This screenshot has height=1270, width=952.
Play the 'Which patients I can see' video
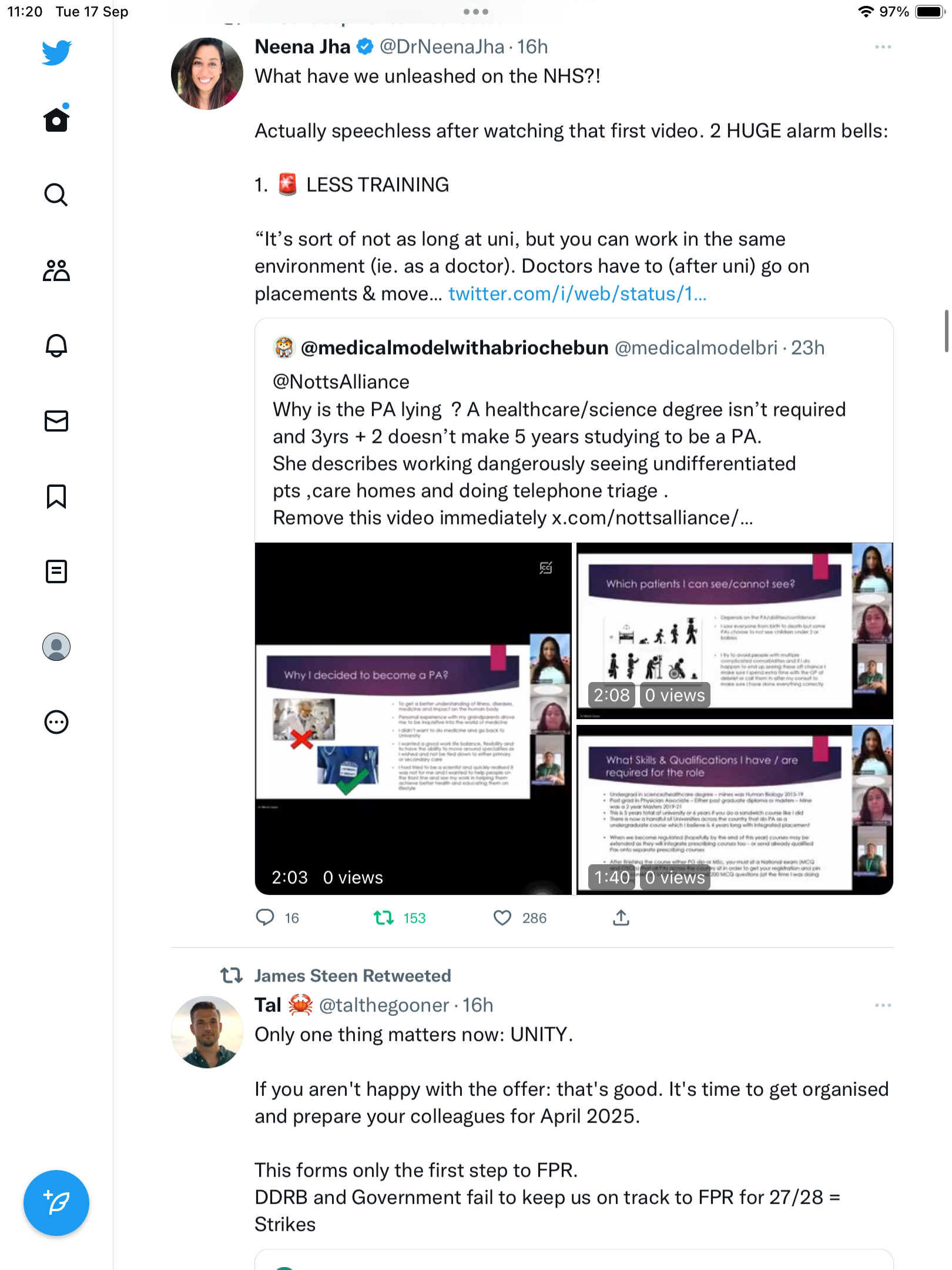coord(735,631)
